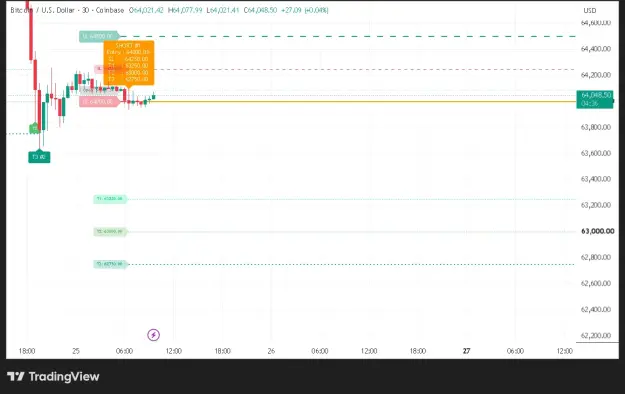Select the T3 62750.00 target label
Image resolution: width=625 pixels, height=394 pixels.
(110, 264)
